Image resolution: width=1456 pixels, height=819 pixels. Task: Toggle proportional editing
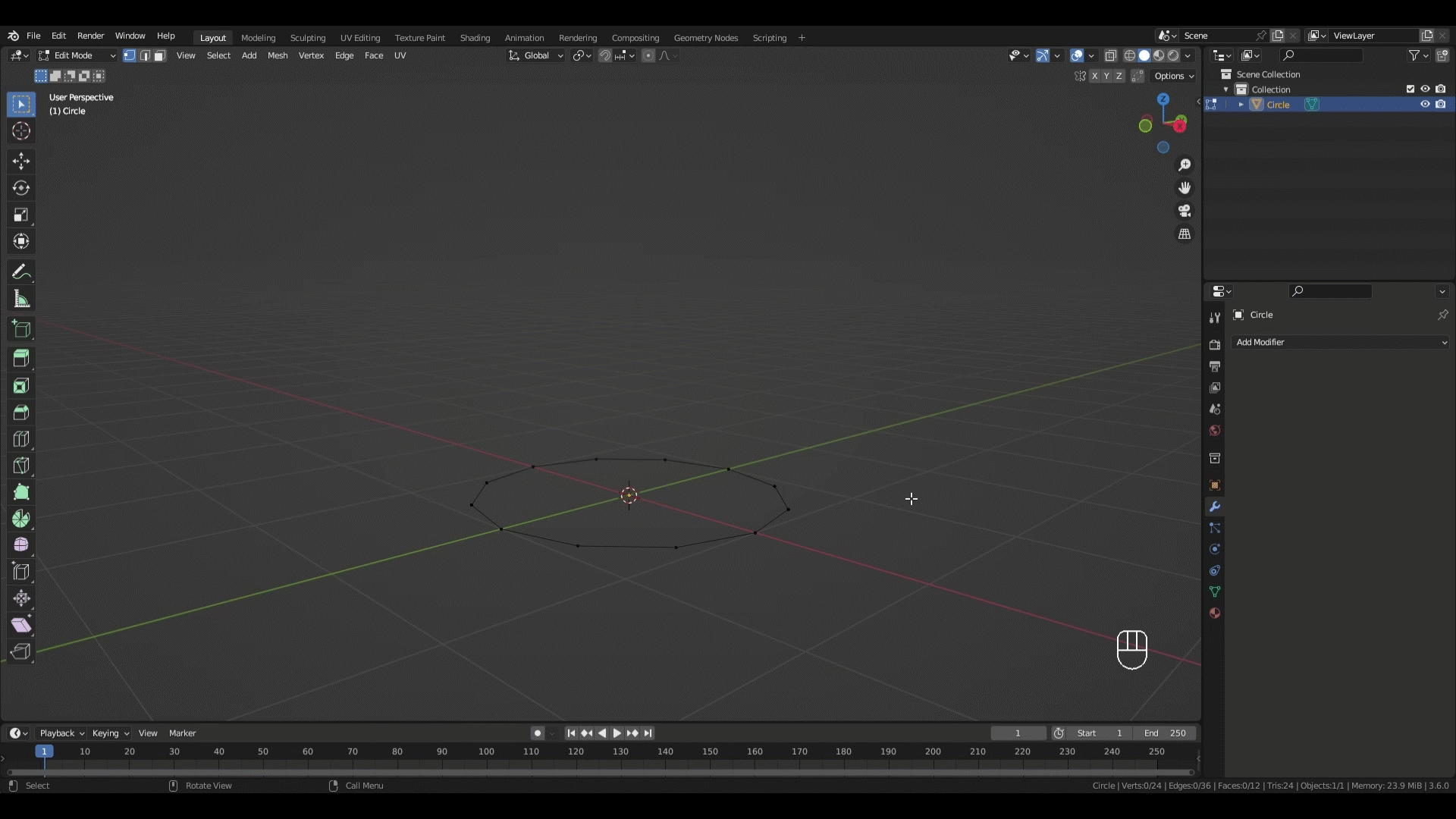coord(648,55)
